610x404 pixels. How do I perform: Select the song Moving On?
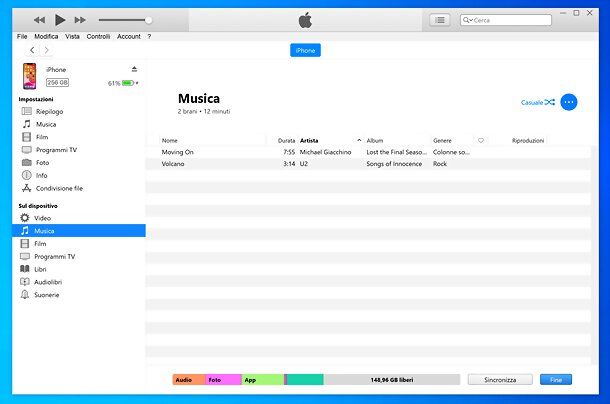click(x=177, y=152)
